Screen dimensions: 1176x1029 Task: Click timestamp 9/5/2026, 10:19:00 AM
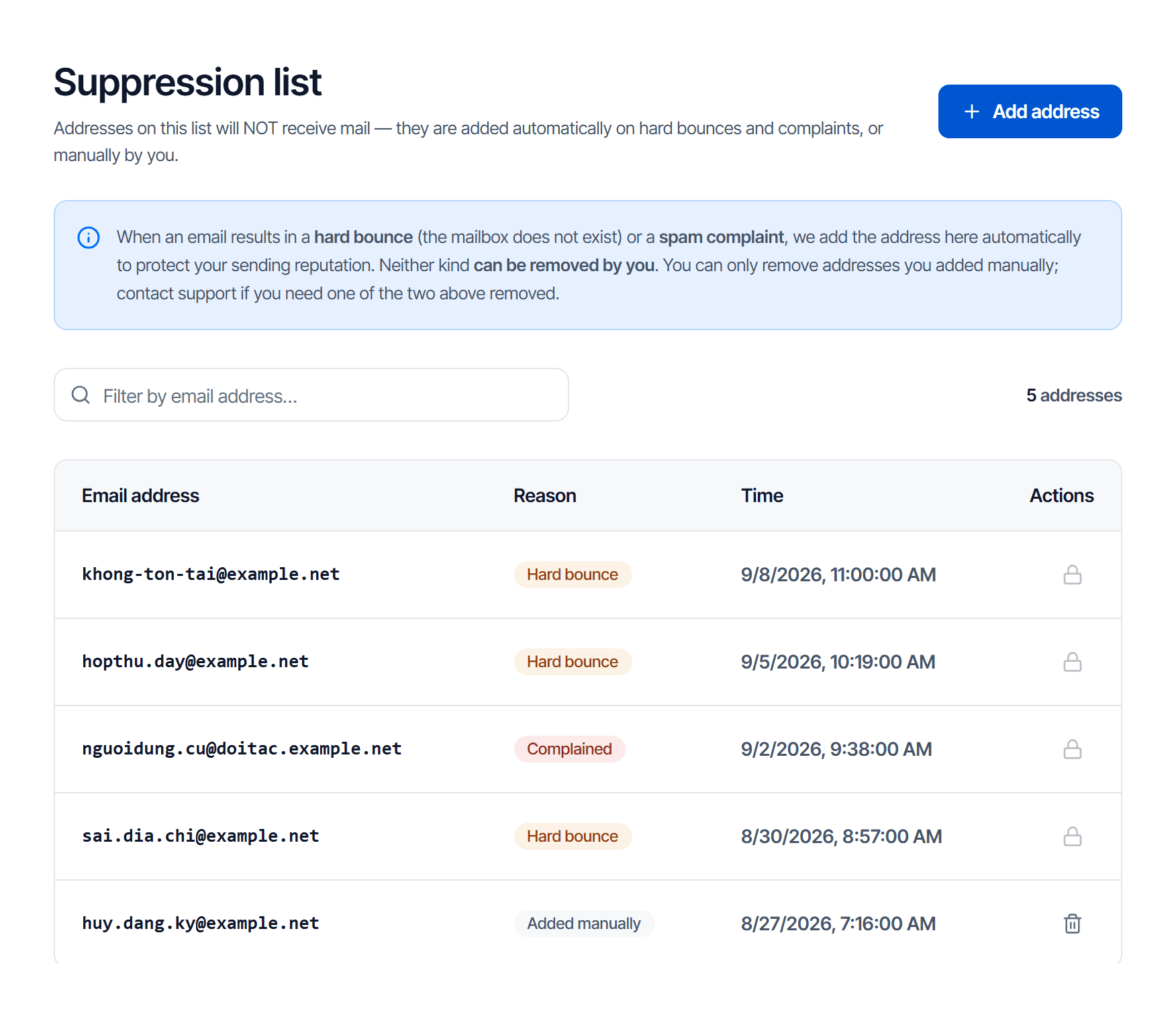[x=838, y=662]
